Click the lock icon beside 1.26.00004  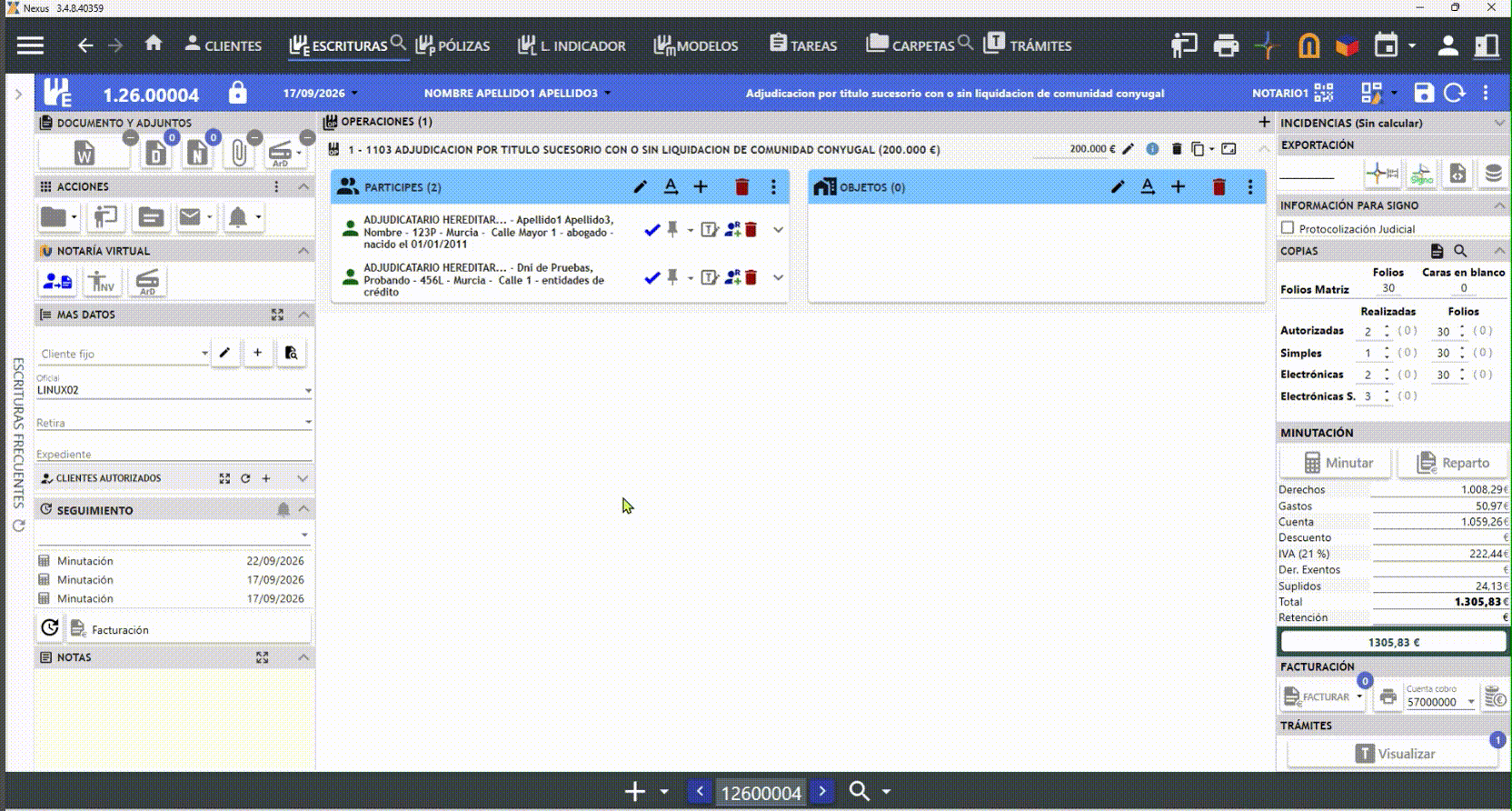point(237,93)
